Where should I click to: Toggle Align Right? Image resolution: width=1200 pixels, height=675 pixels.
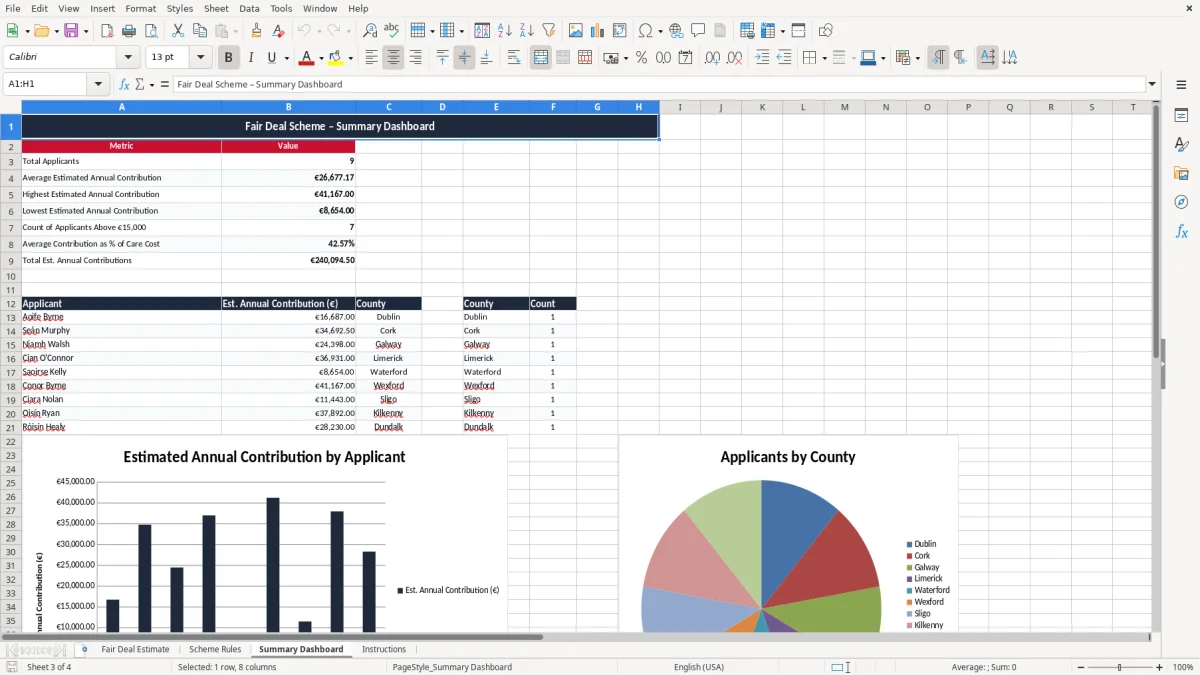click(x=415, y=58)
